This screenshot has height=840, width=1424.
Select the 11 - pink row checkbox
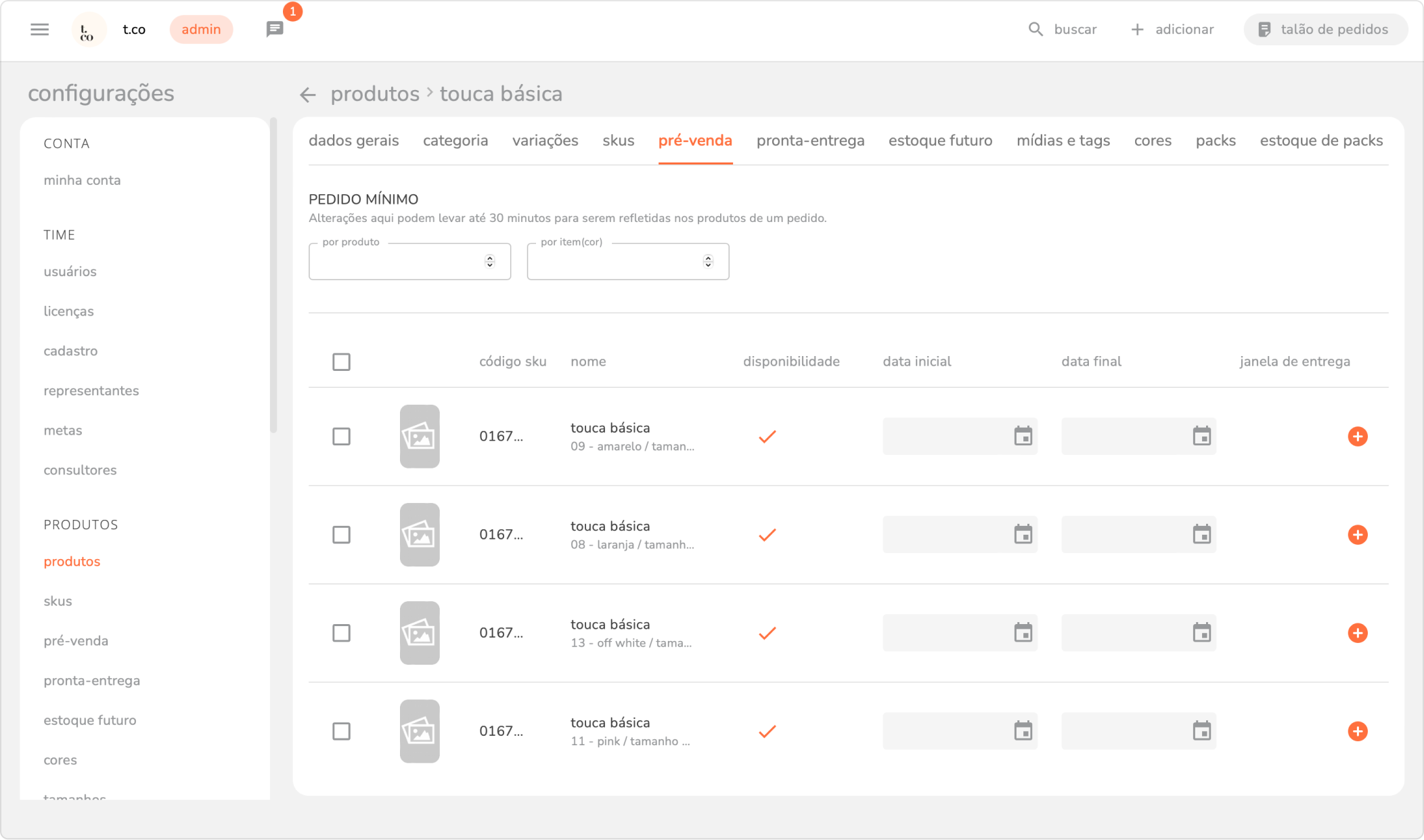click(341, 731)
